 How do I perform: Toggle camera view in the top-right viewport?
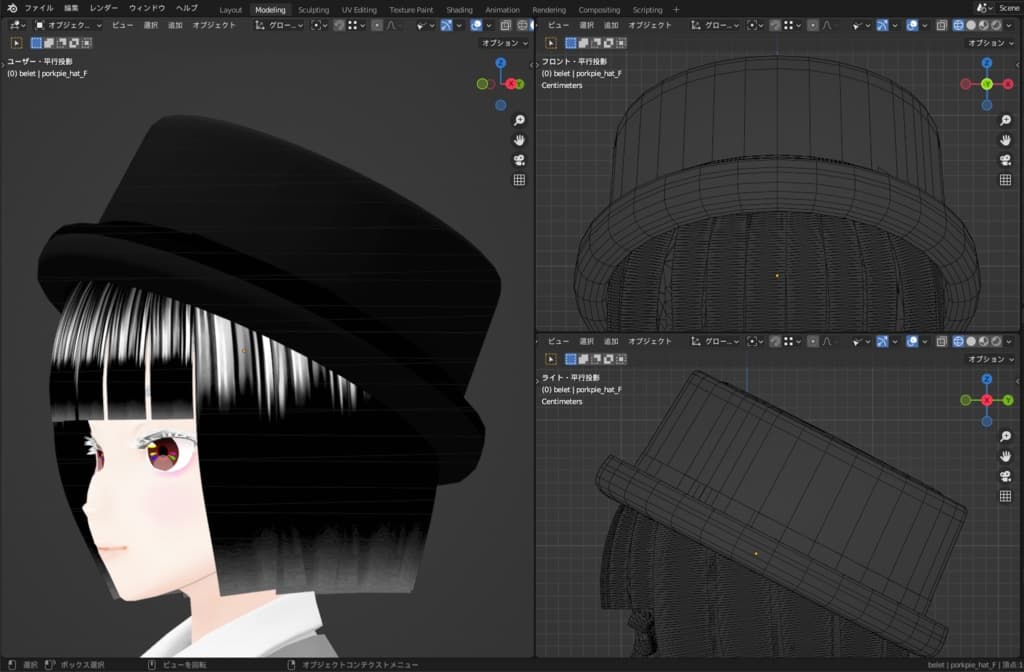coord(1005,160)
